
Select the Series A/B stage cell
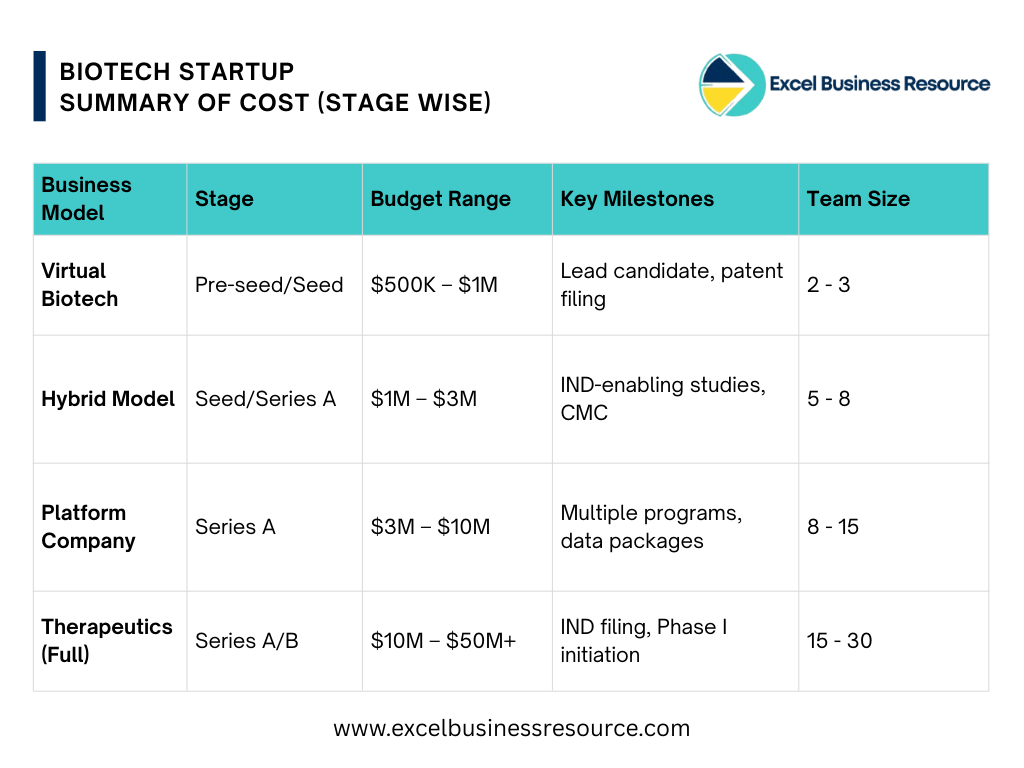click(x=247, y=641)
